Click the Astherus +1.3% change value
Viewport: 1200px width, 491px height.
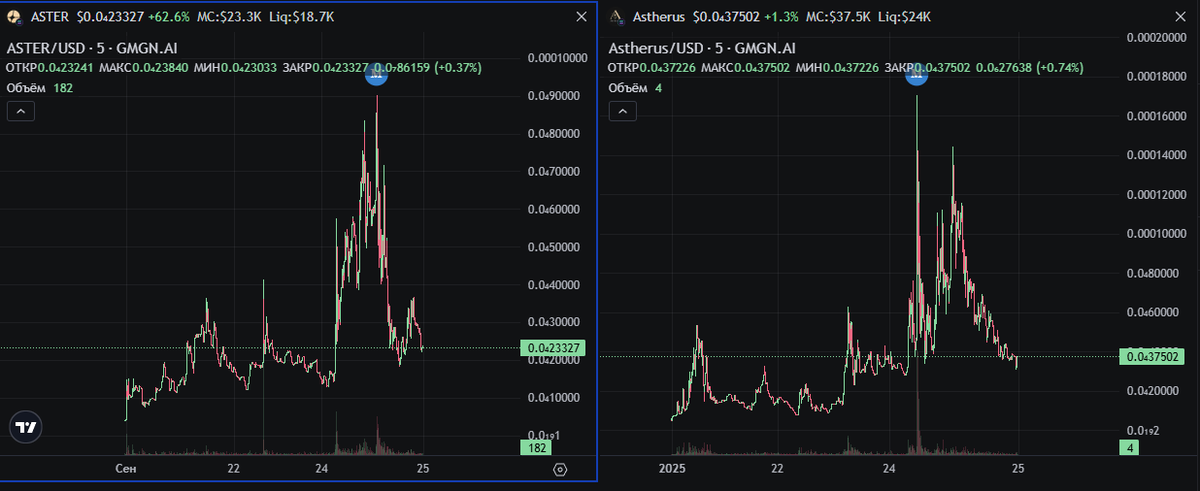tap(783, 16)
